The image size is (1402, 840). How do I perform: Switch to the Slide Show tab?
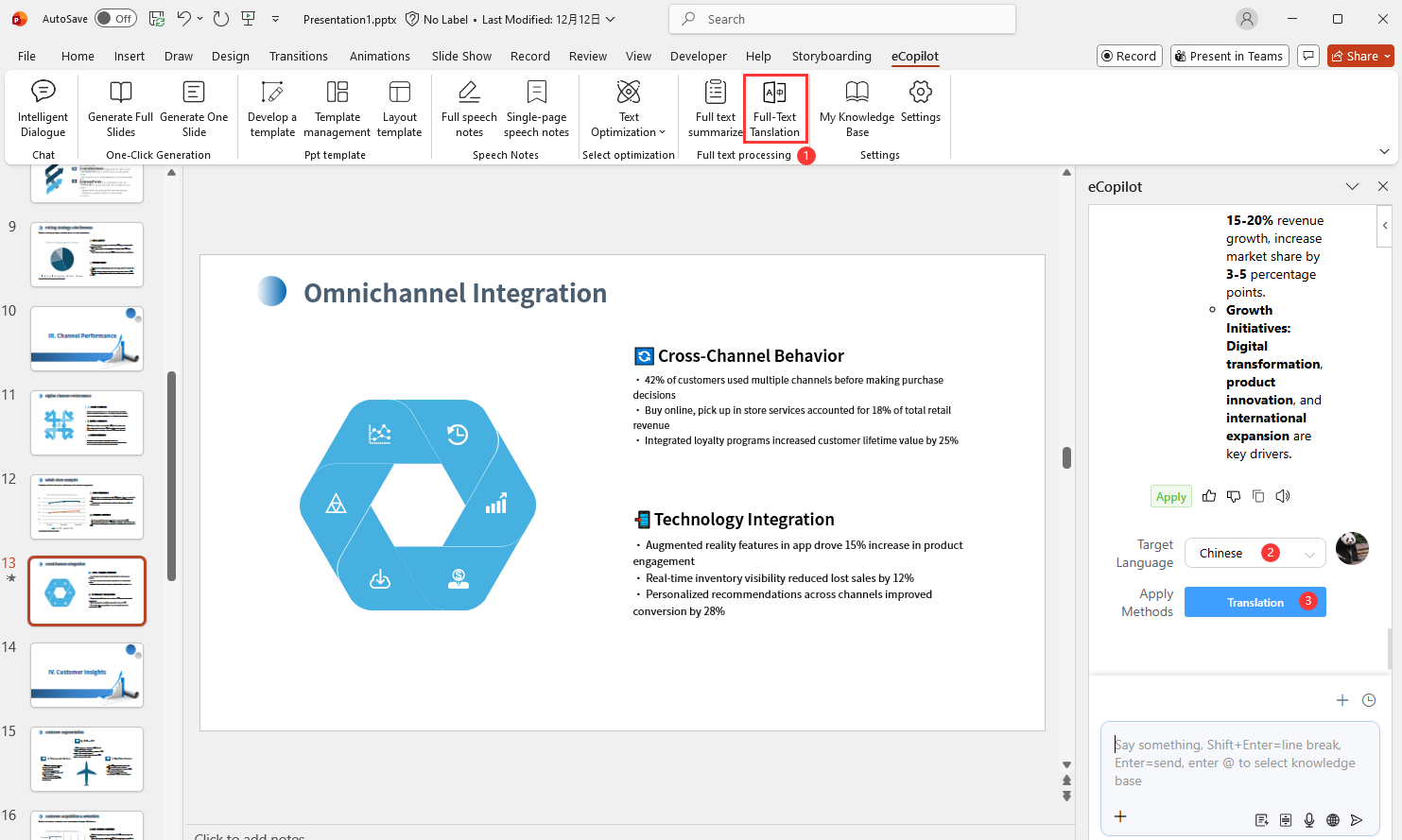(x=461, y=57)
